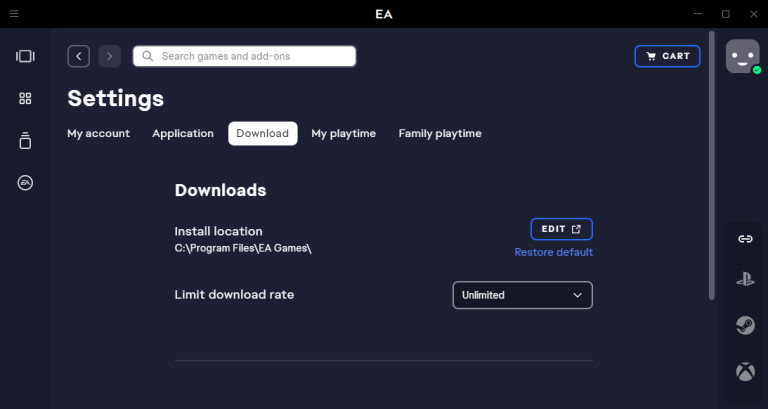Open the downloads manager sidebar icon
Image resolution: width=768 pixels, height=409 pixels.
(25, 141)
